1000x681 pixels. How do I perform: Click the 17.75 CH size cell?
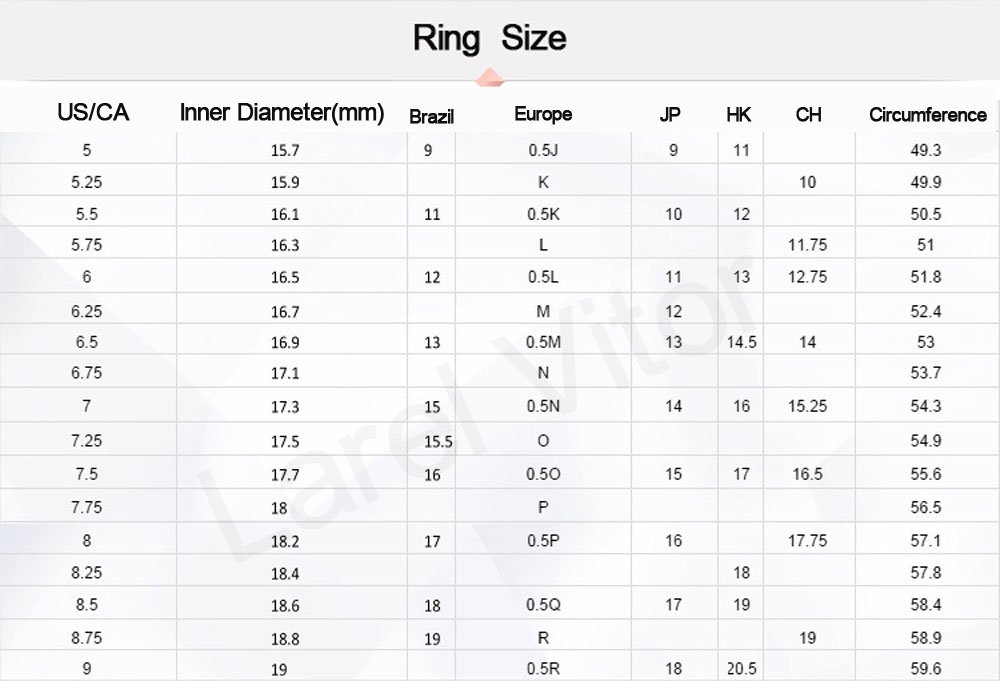[807, 540]
